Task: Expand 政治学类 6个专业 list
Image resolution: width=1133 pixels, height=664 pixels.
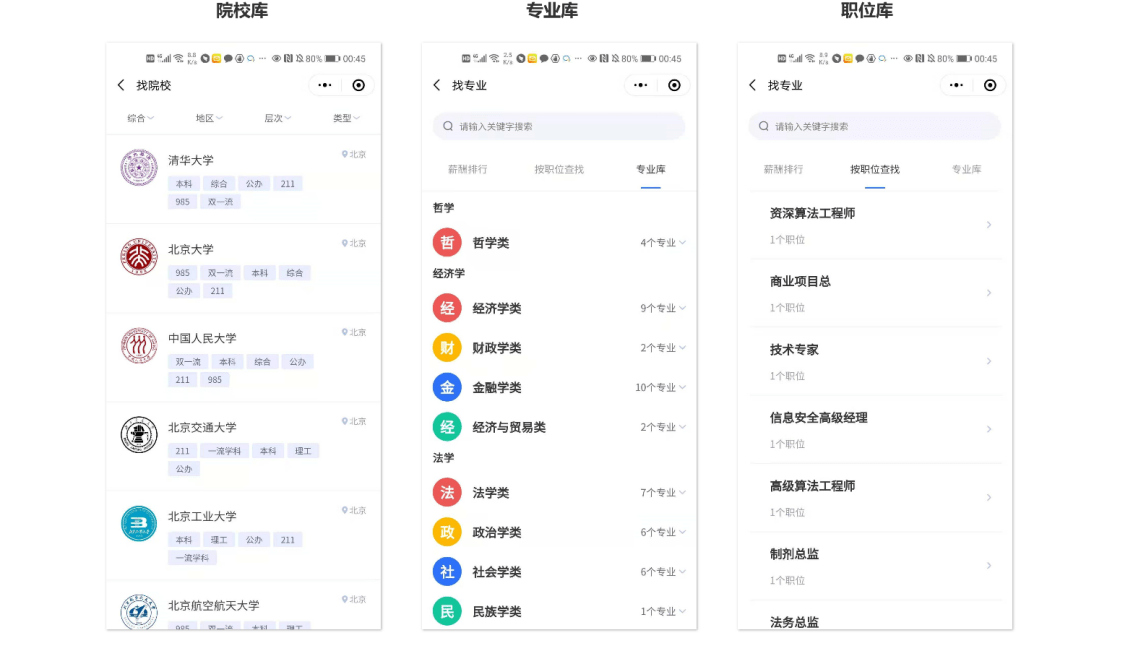Action: (663, 533)
